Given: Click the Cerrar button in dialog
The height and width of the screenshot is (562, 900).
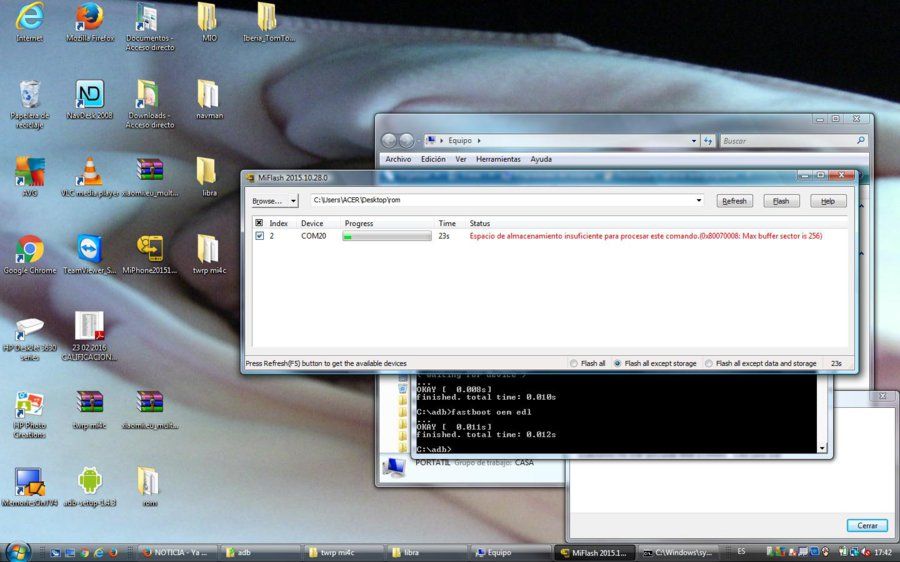Looking at the screenshot, I should pos(867,525).
